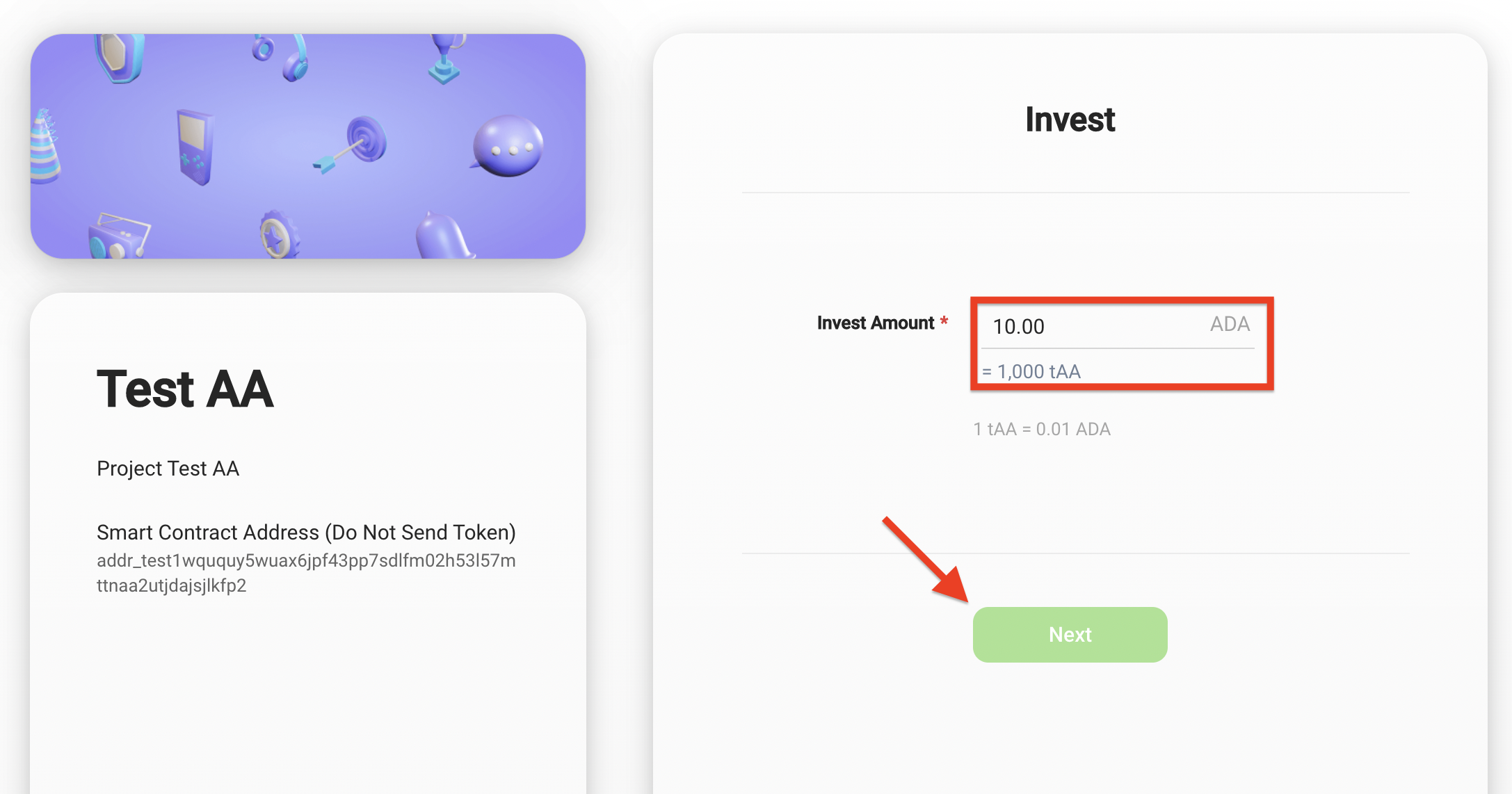Screen dimensions: 1512x794
Task: Click the purple bell icon in banner
Action: click(x=444, y=236)
